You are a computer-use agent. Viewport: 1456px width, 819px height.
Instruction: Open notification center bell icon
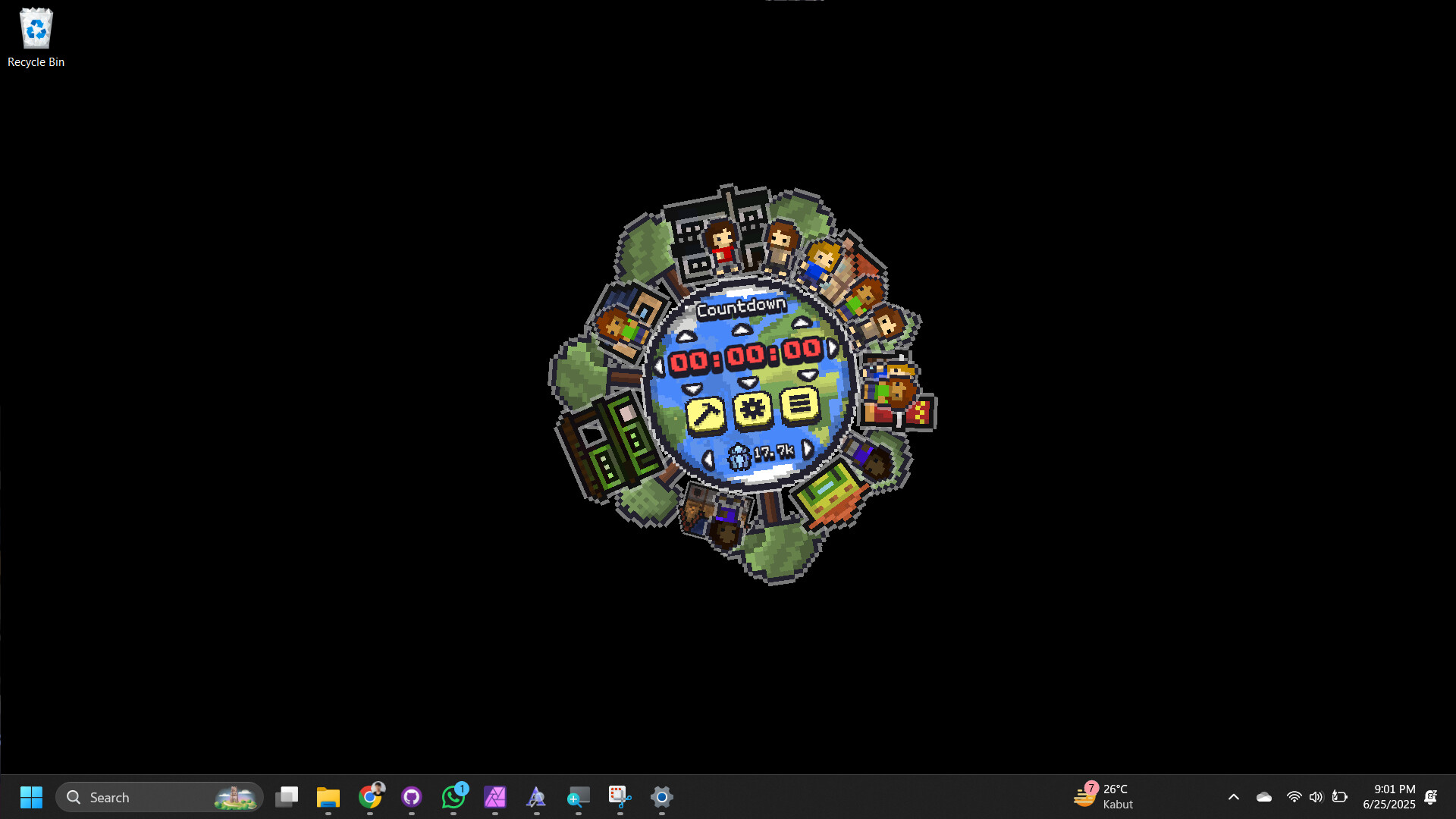click(1431, 797)
